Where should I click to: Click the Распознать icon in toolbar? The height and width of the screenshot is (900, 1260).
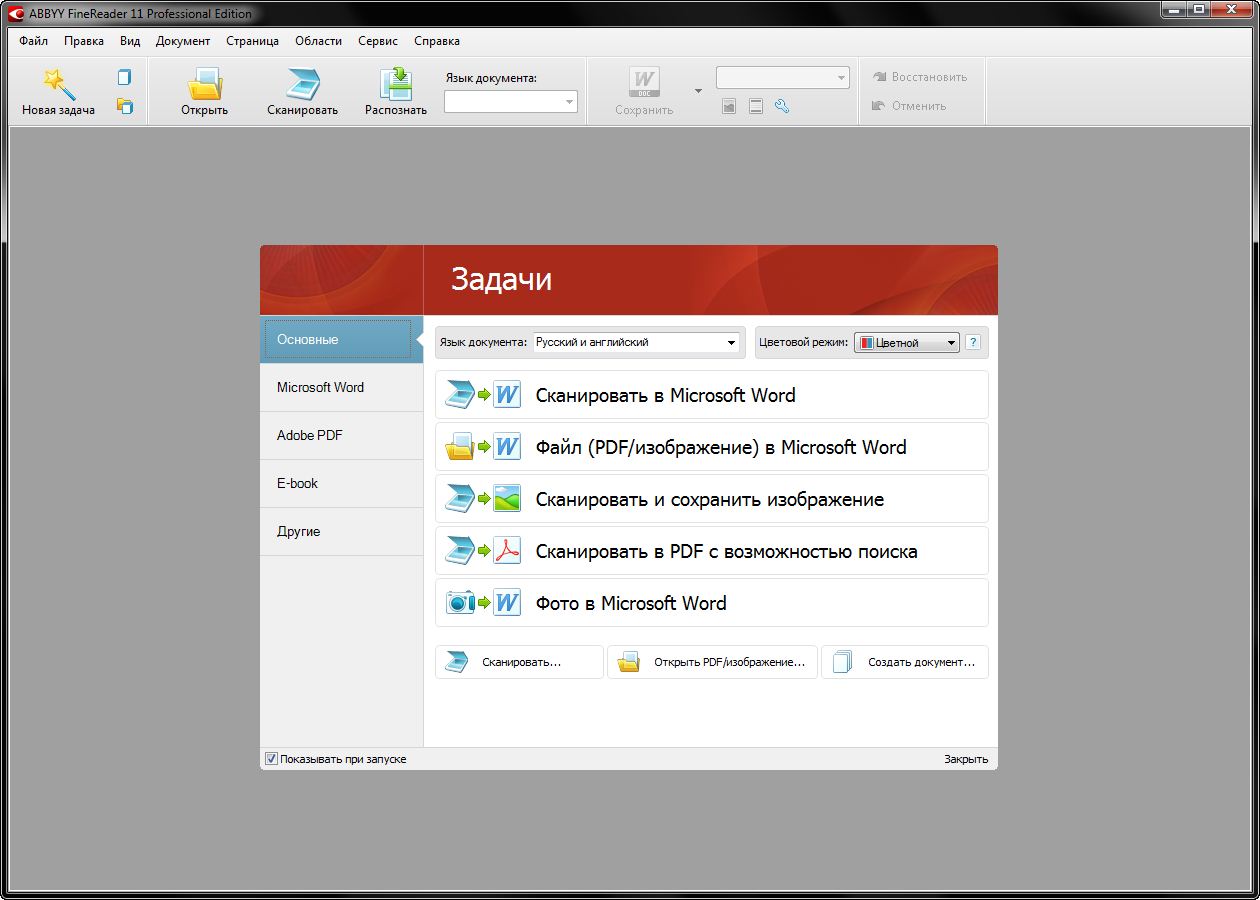point(396,84)
